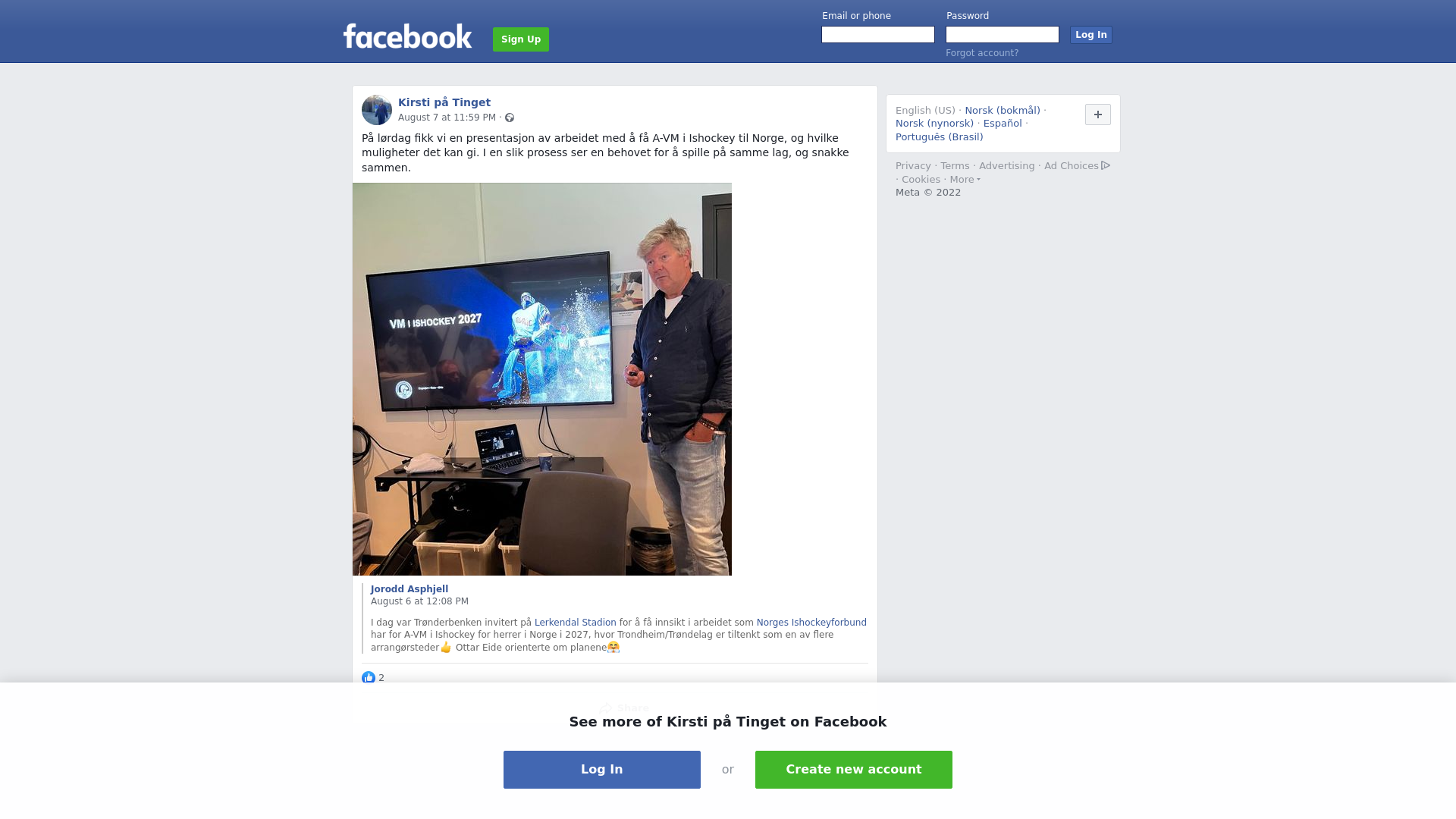Viewport: 1456px width, 819px height.
Task: Click the thumbs-up like reaction icon
Action: click(369, 678)
